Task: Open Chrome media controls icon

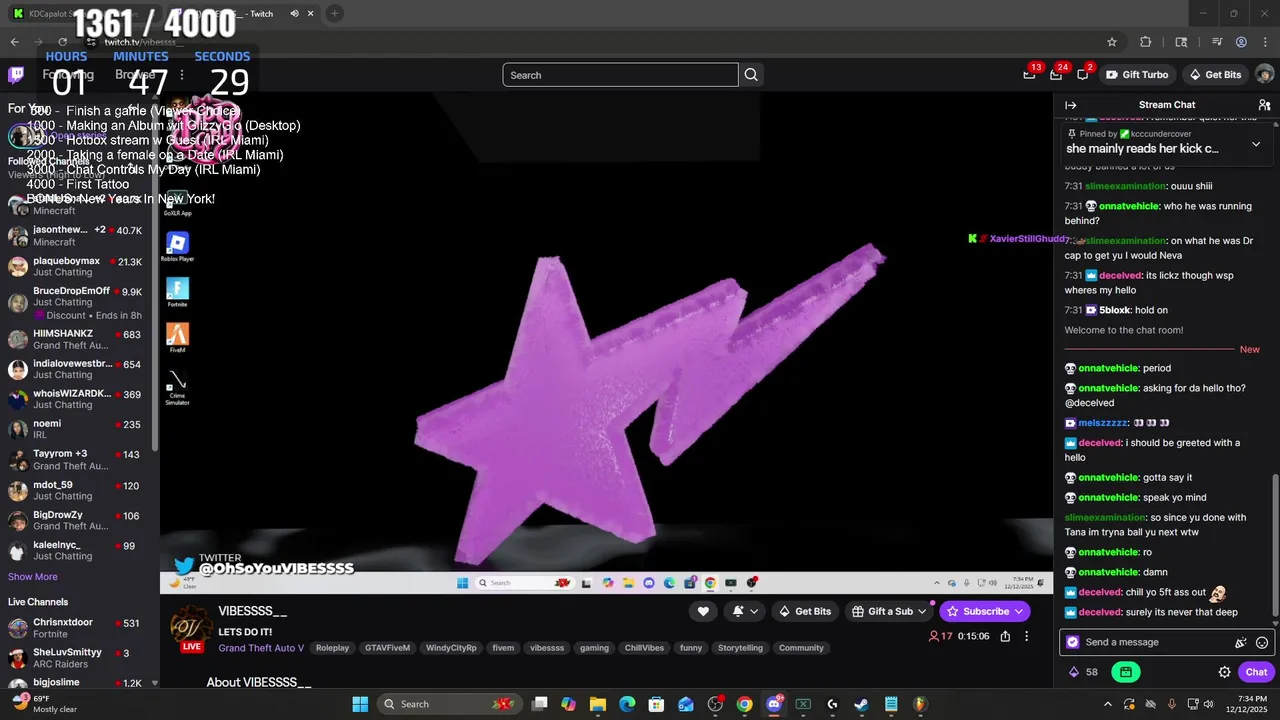Action: 1217,42
